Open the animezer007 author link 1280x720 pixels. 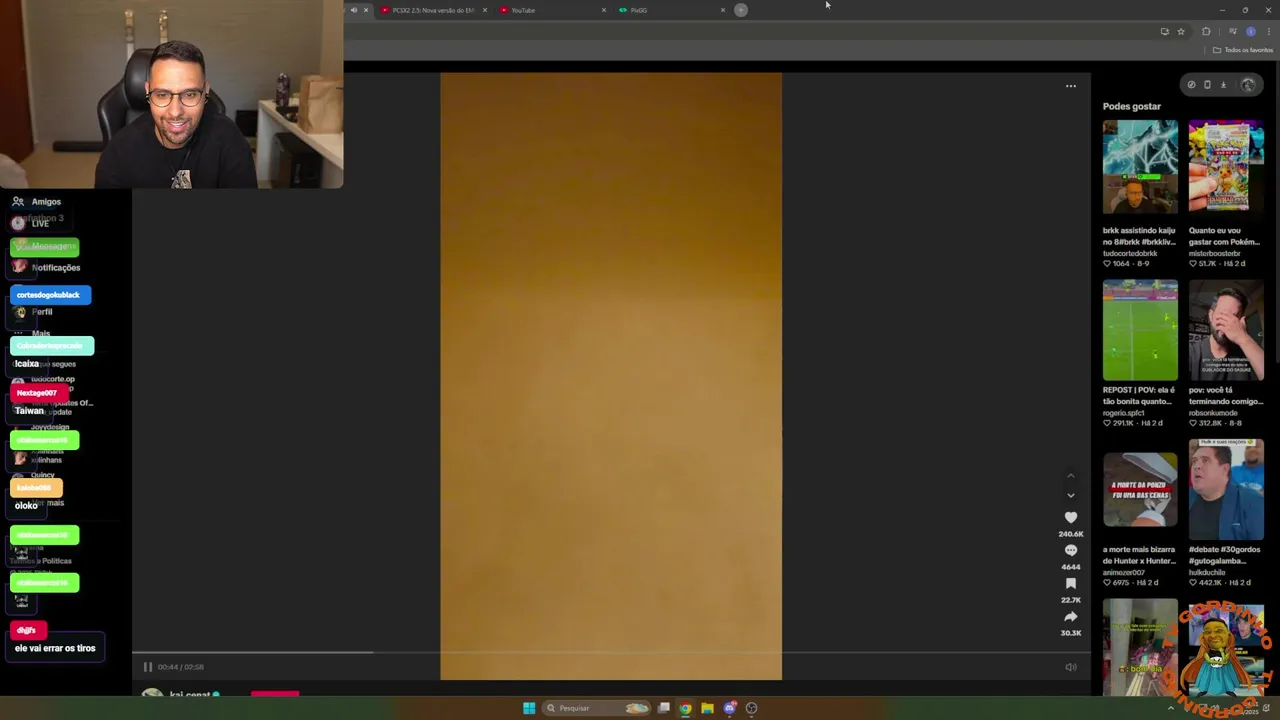(x=1123, y=573)
